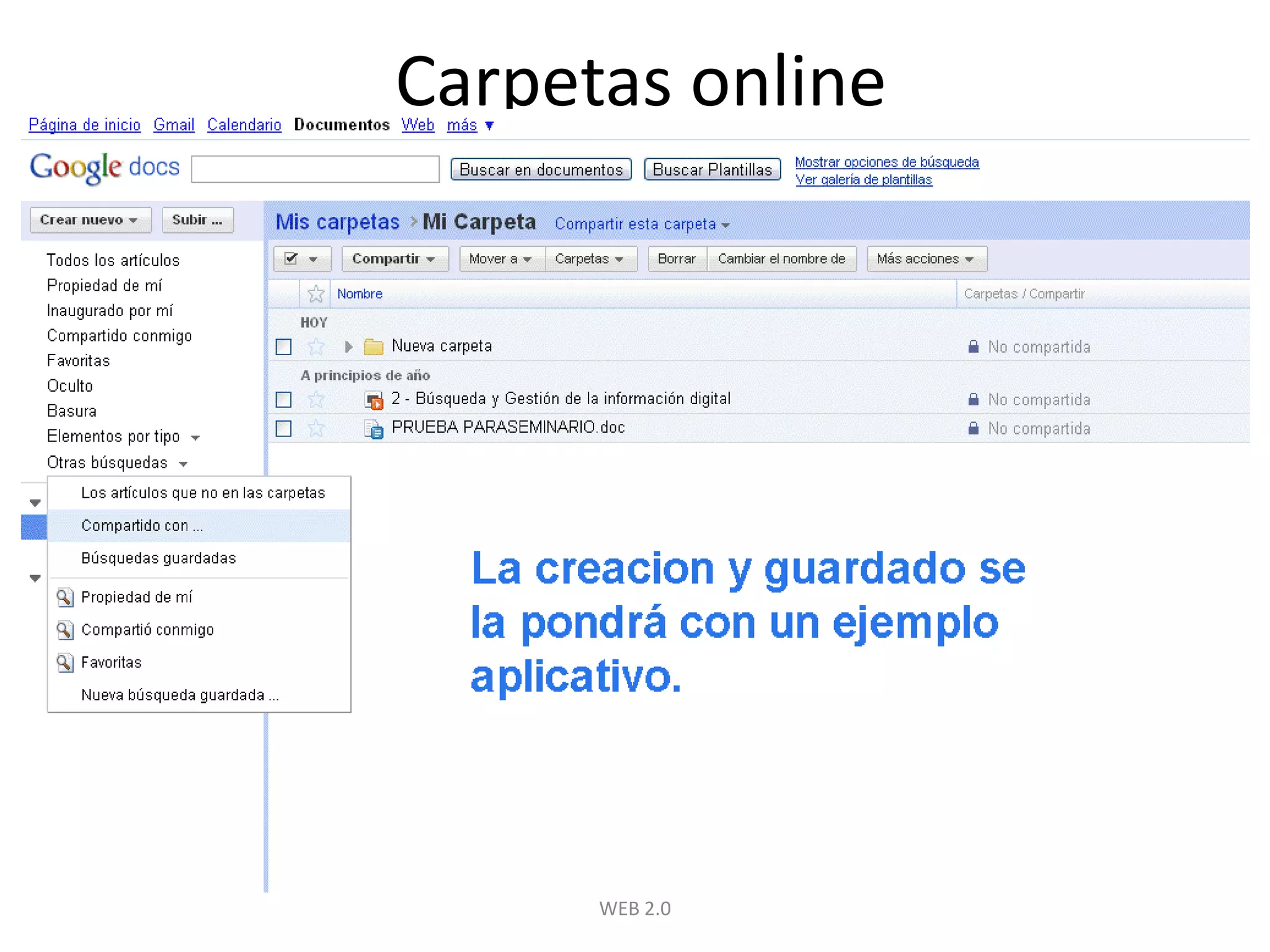Open the Web link in top navigation
The height and width of the screenshot is (952, 1270).
pyautogui.click(x=418, y=125)
